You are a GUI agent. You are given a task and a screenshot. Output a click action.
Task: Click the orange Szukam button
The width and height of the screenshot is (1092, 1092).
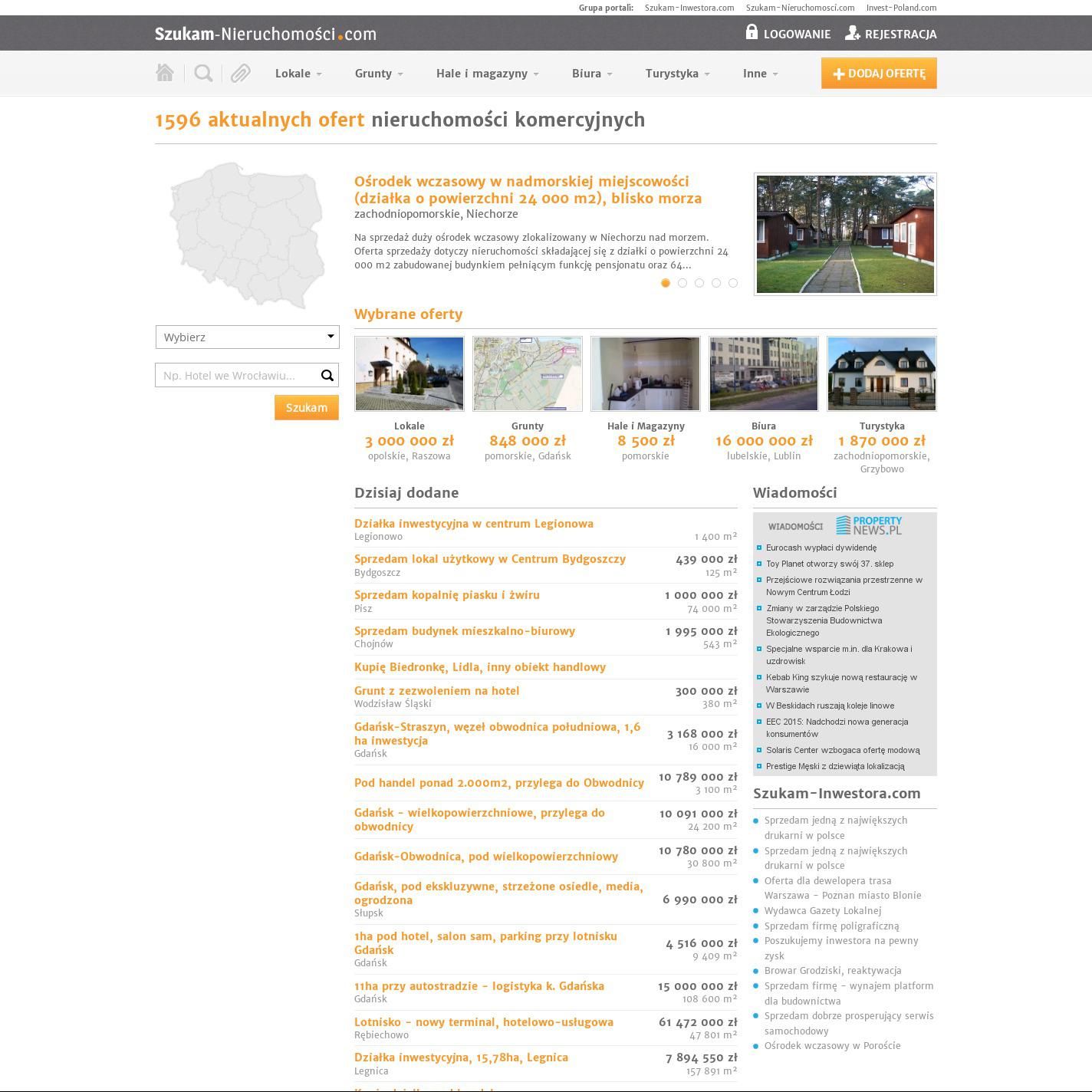307,407
